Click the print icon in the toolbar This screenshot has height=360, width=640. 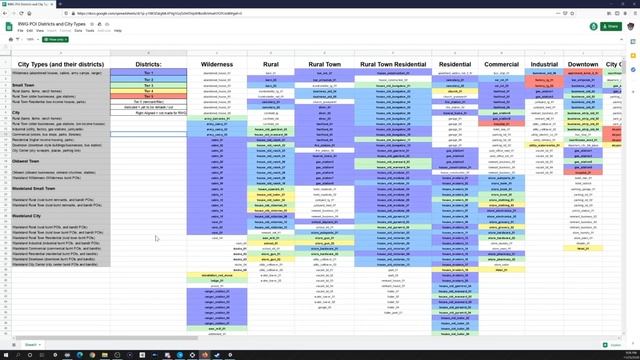[x=11, y=40]
